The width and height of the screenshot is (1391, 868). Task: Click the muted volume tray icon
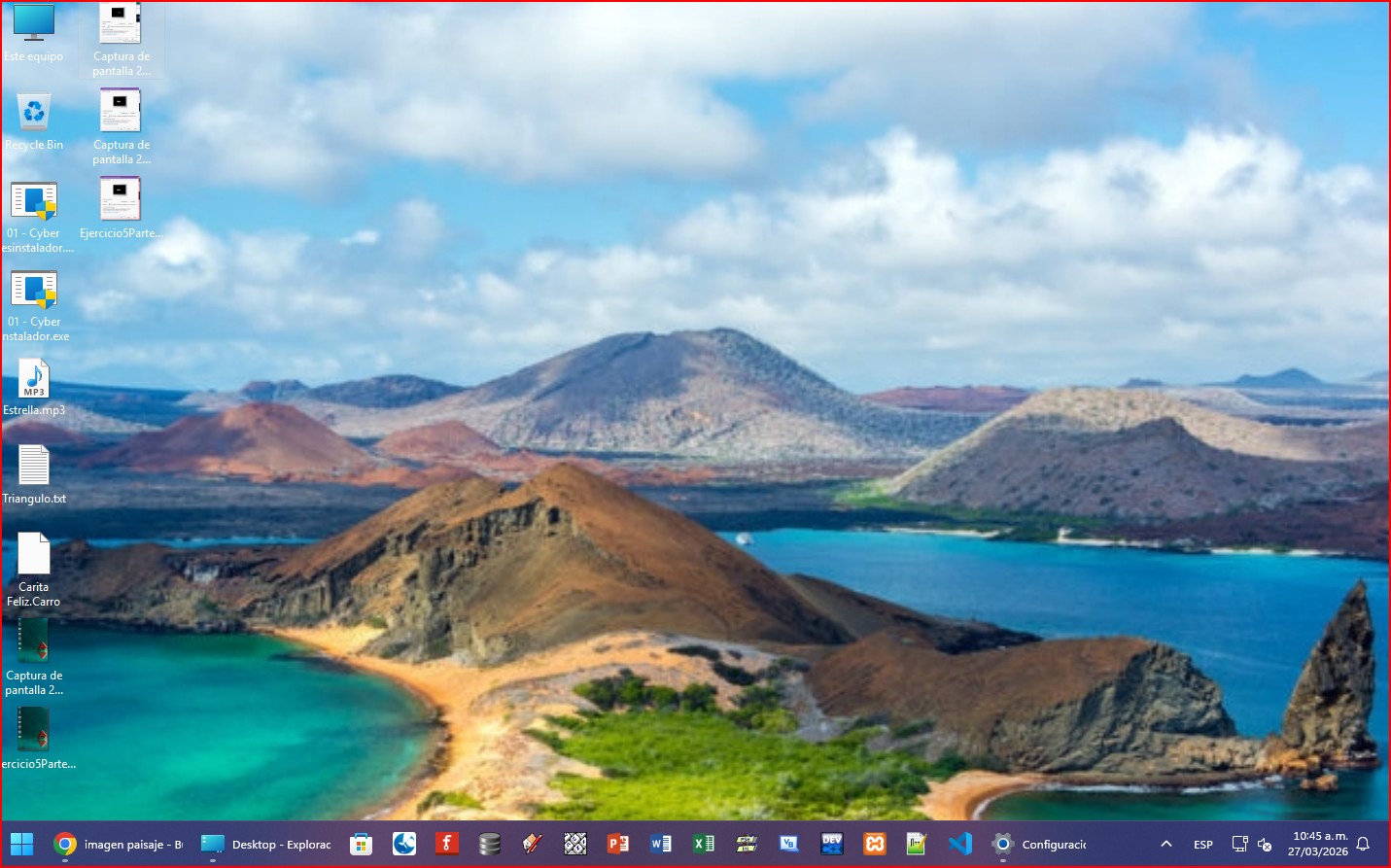click(1265, 844)
